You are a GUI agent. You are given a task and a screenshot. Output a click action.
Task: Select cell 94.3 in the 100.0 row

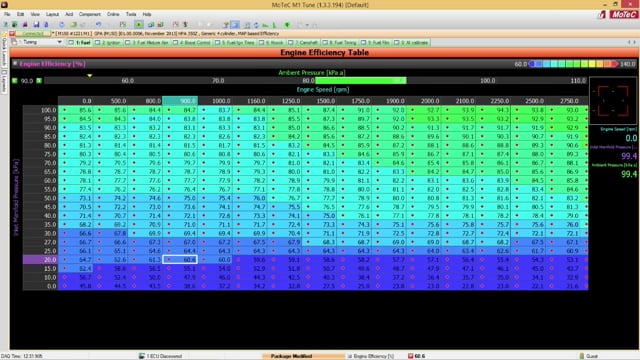(493, 110)
